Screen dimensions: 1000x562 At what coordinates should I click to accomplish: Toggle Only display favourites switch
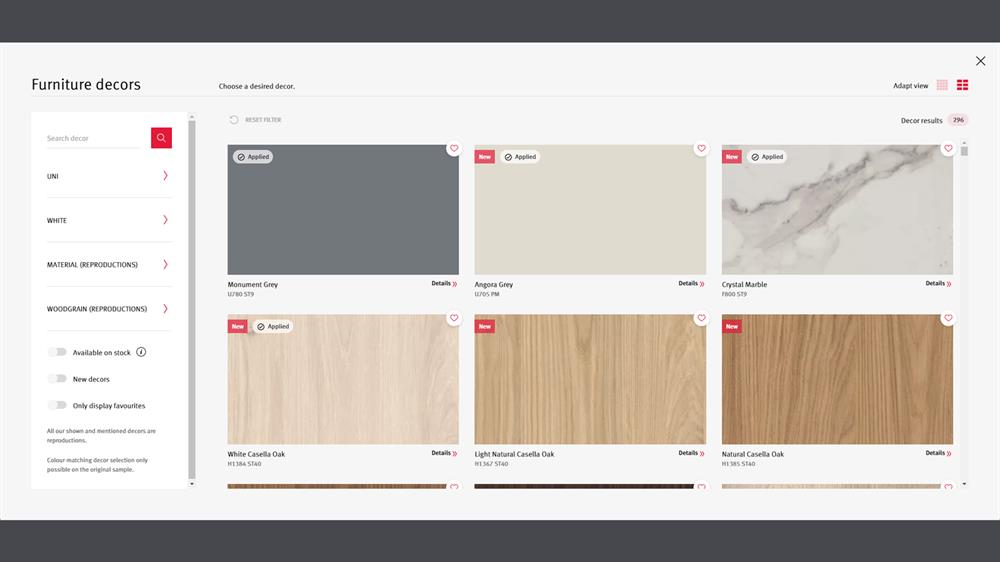pos(57,406)
